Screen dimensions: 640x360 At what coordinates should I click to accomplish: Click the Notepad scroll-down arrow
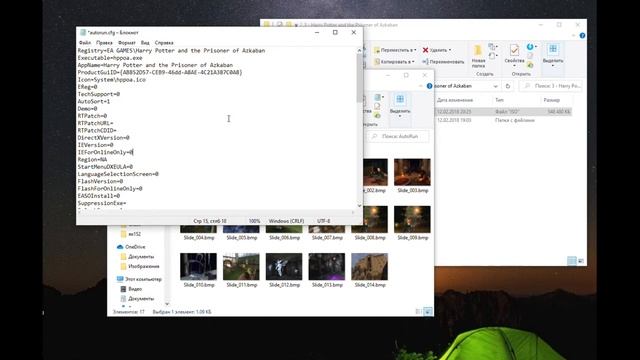click(360, 206)
